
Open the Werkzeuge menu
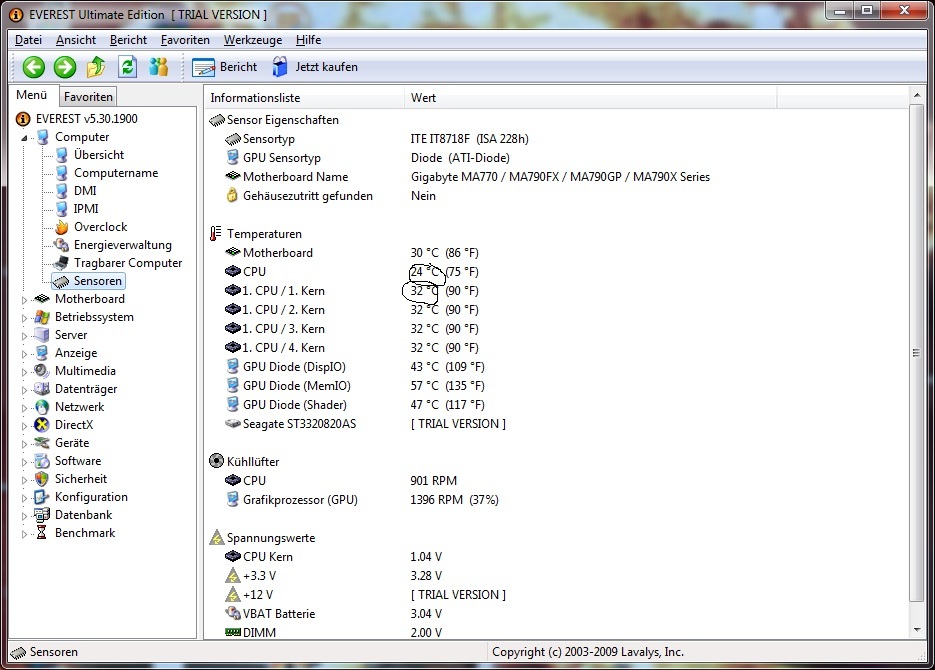[252, 40]
